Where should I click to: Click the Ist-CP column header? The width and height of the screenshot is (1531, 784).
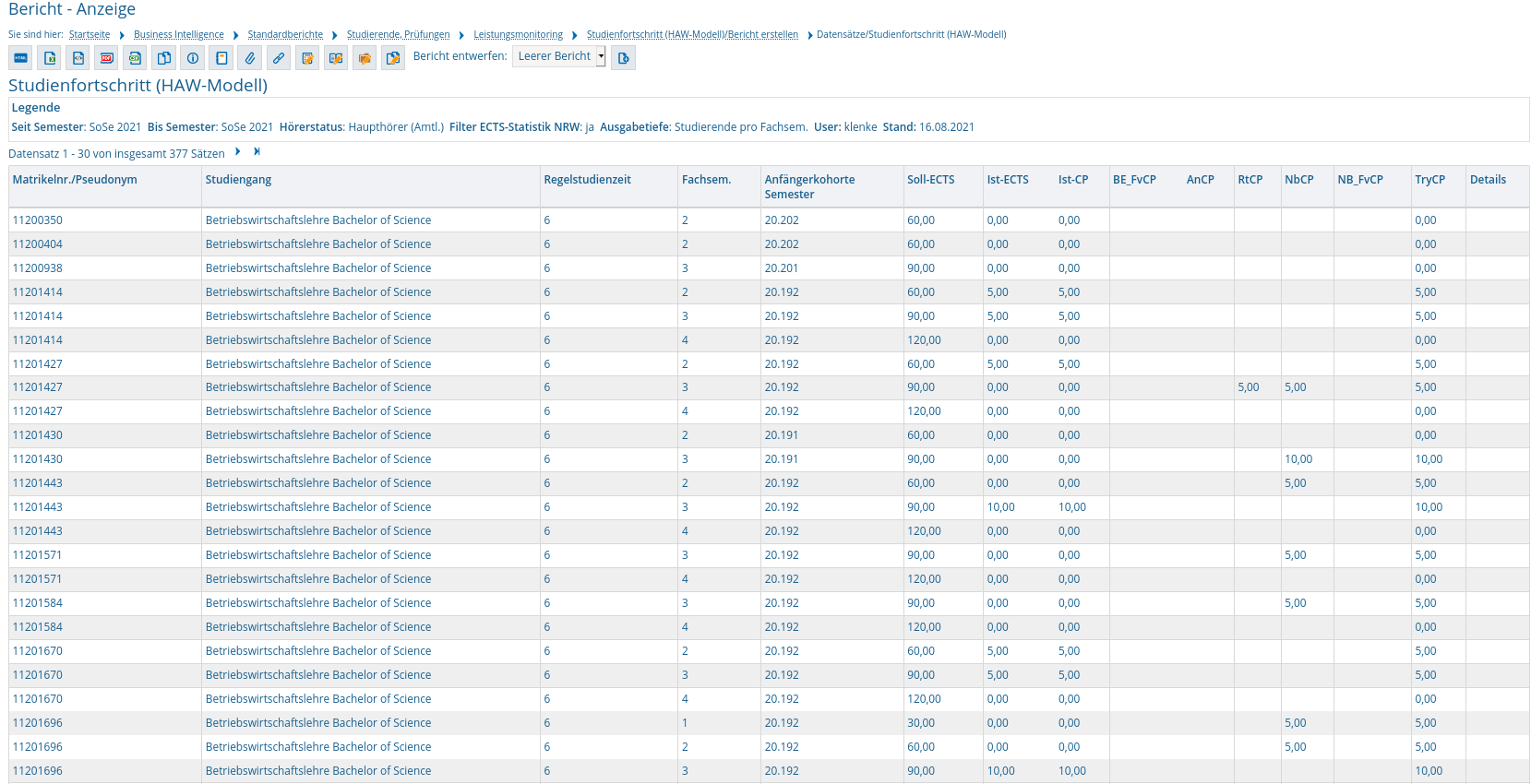pos(1073,180)
